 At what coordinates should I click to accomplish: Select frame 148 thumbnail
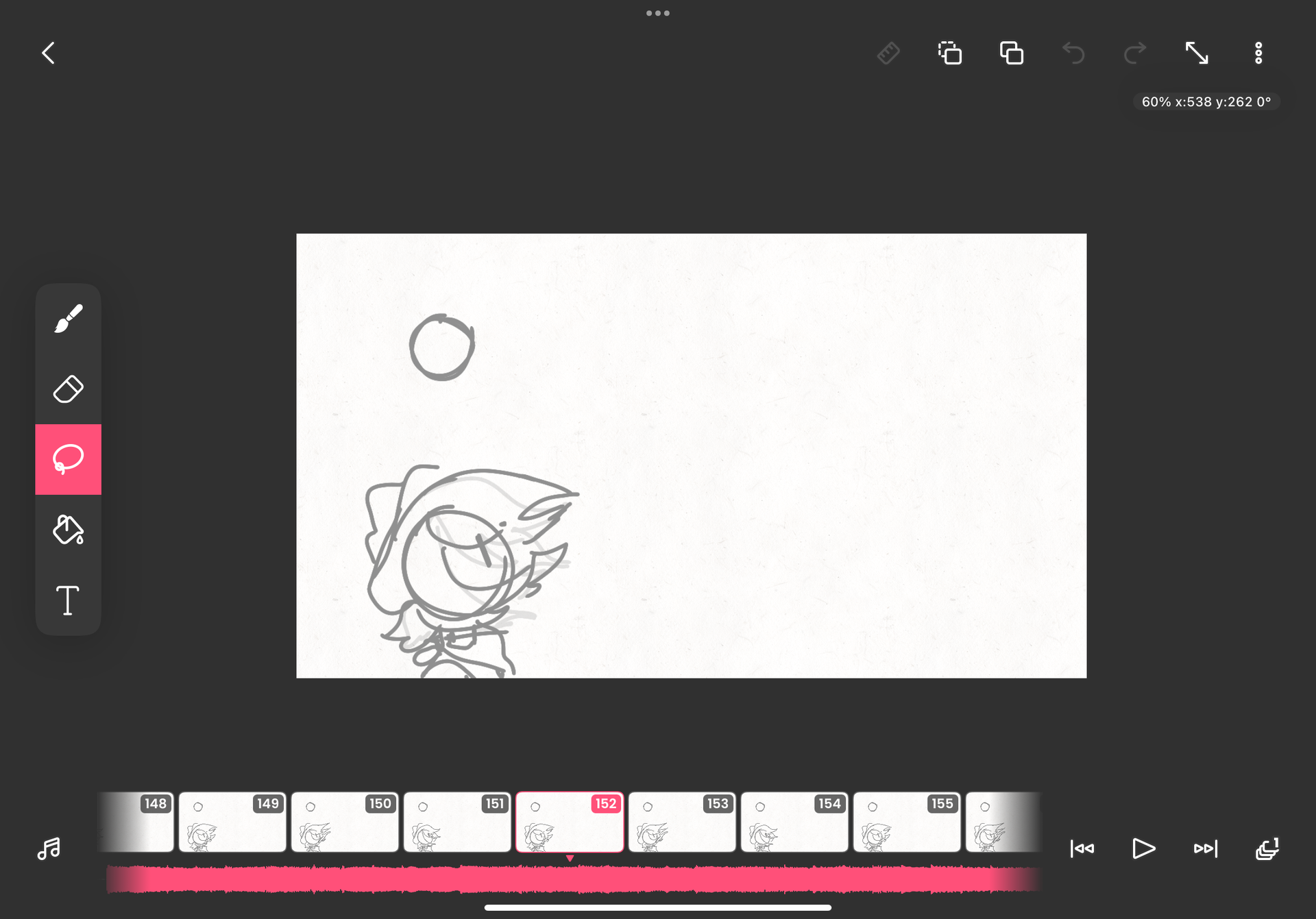(136, 822)
